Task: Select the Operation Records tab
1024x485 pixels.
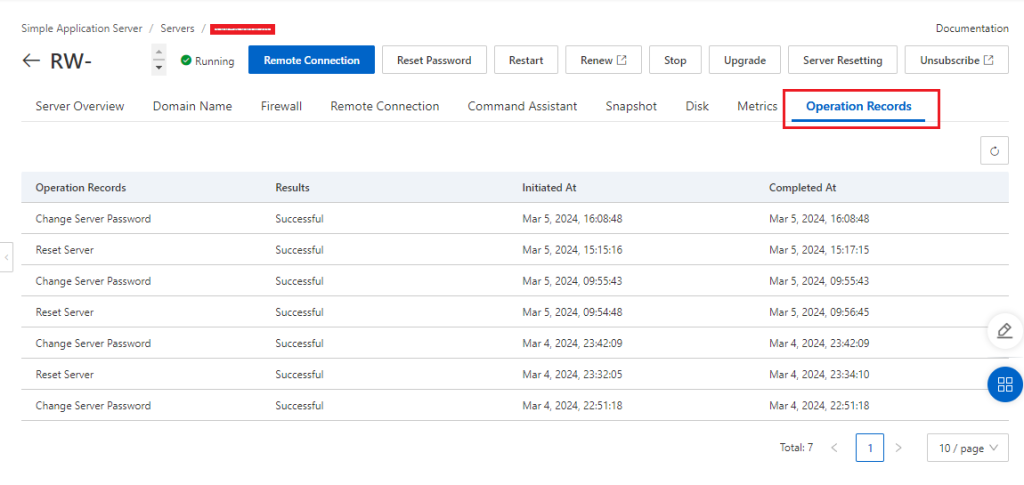Action: [859, 106]
